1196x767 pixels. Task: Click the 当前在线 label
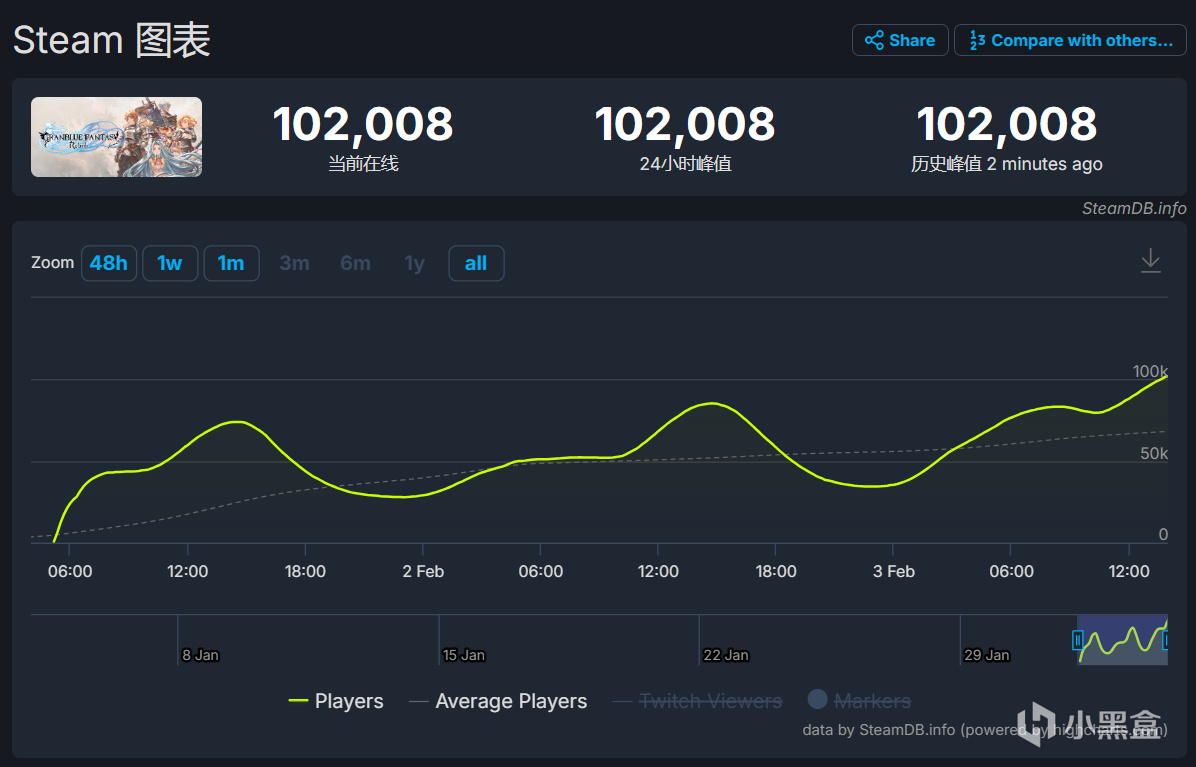coord(363,164)
